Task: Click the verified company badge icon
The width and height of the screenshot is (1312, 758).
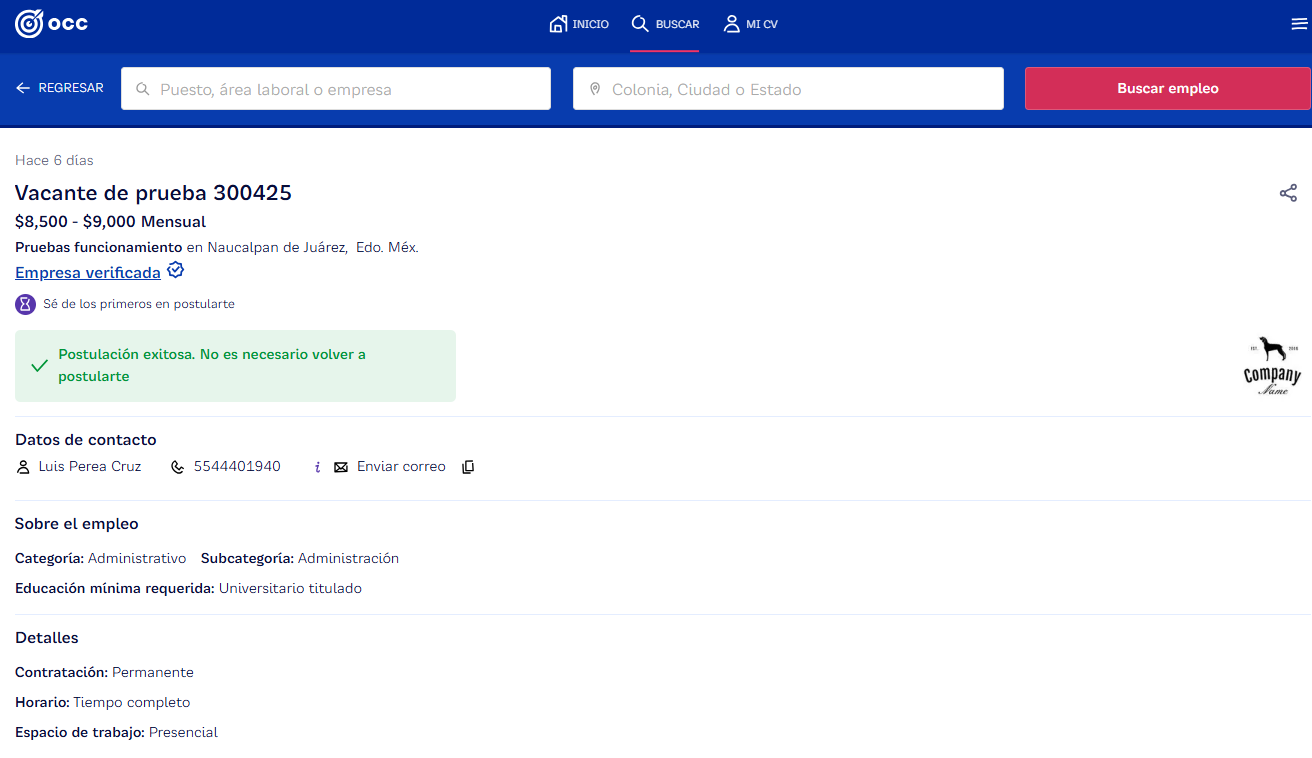Action: click(176, 271)
